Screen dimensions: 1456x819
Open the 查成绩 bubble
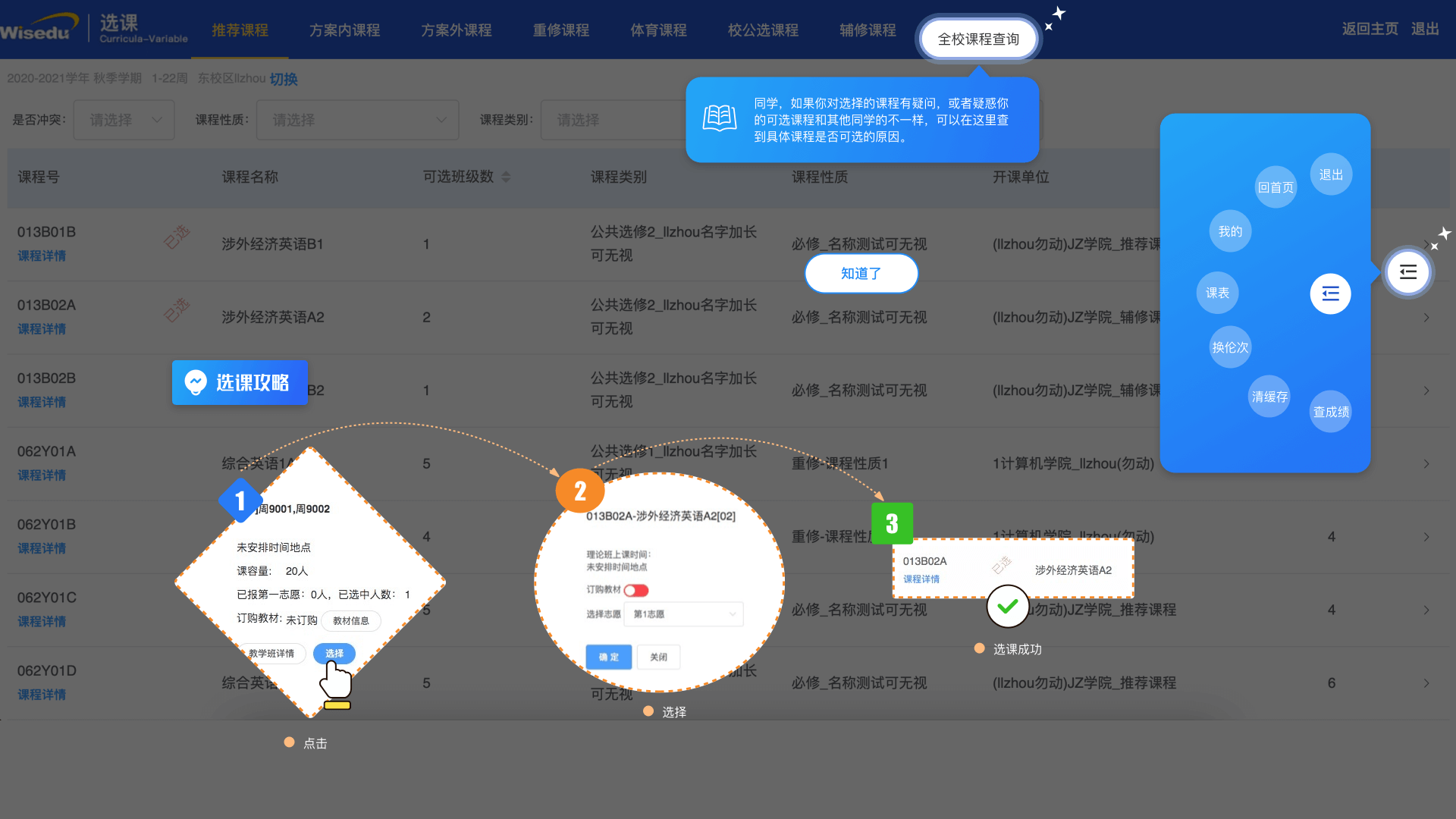pos(1331,412)
